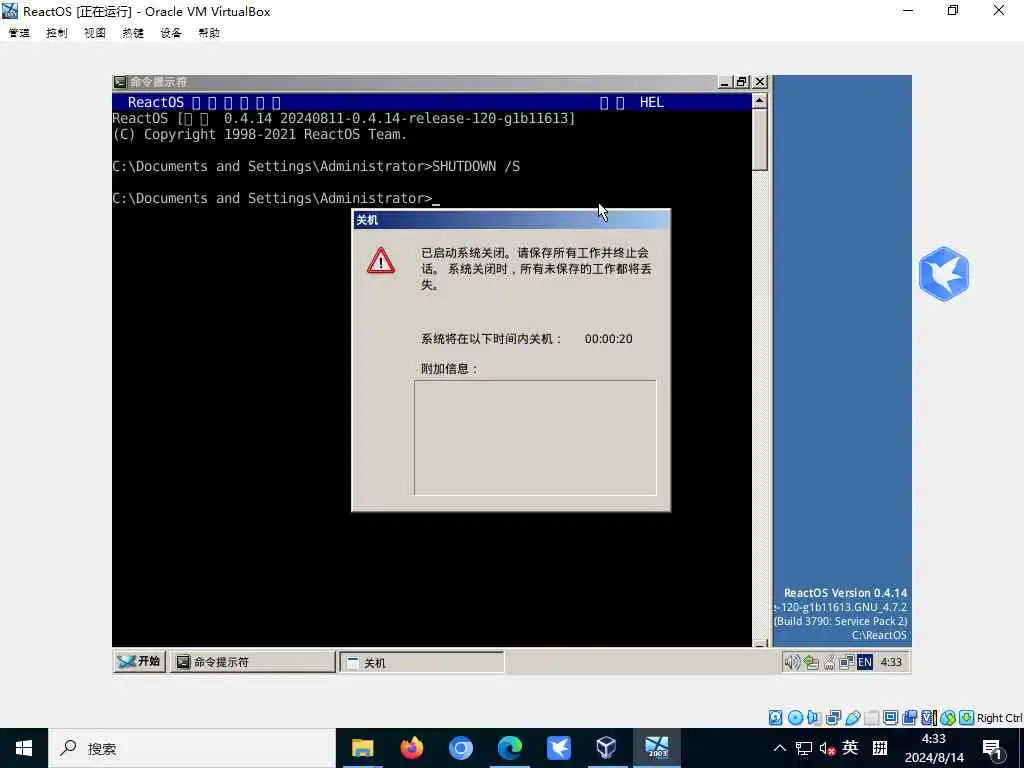Select 命令提示符 taskbar button in ReactOS
The width and height of the screenshot is (1024, 768).
[253, 662]
